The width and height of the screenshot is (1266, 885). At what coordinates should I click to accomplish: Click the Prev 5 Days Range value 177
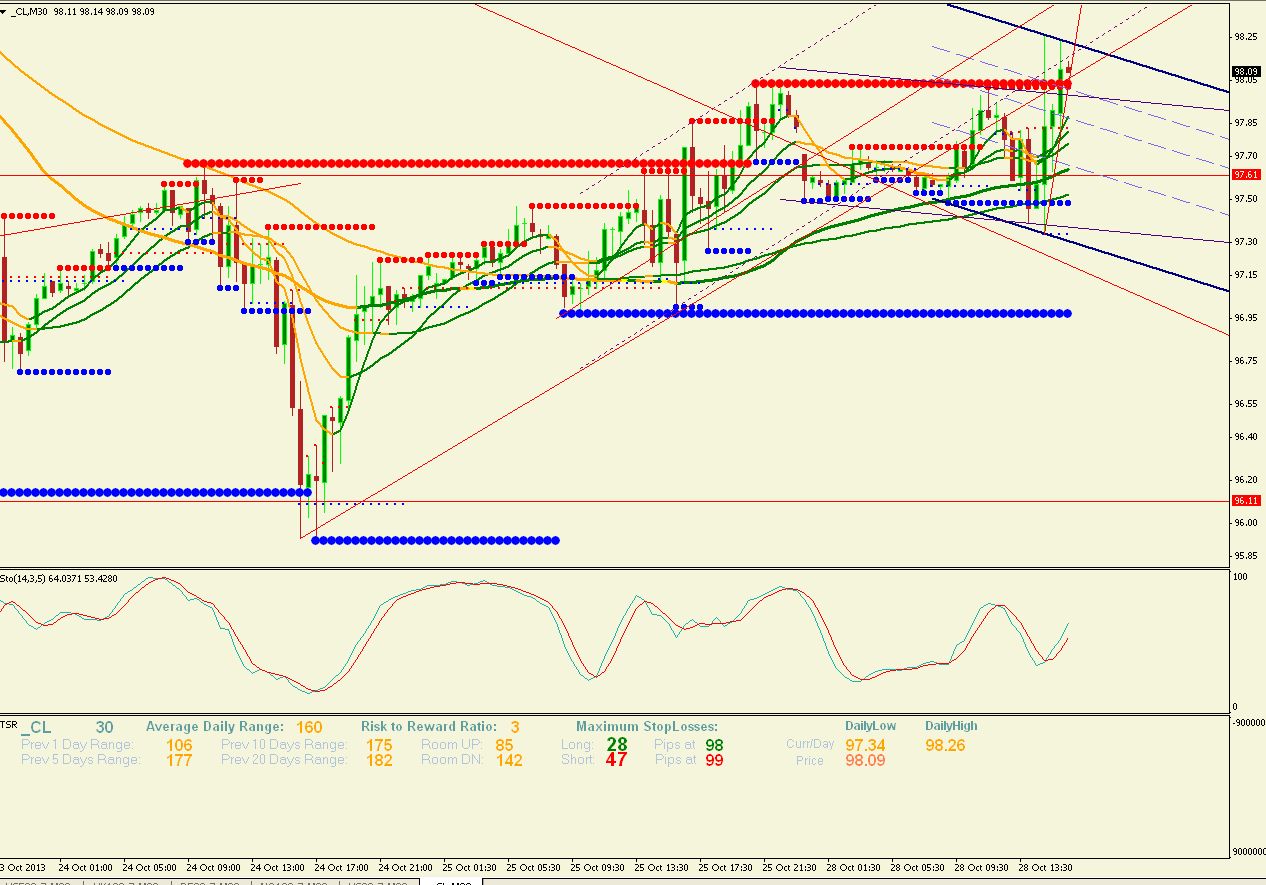click(180, 760)
